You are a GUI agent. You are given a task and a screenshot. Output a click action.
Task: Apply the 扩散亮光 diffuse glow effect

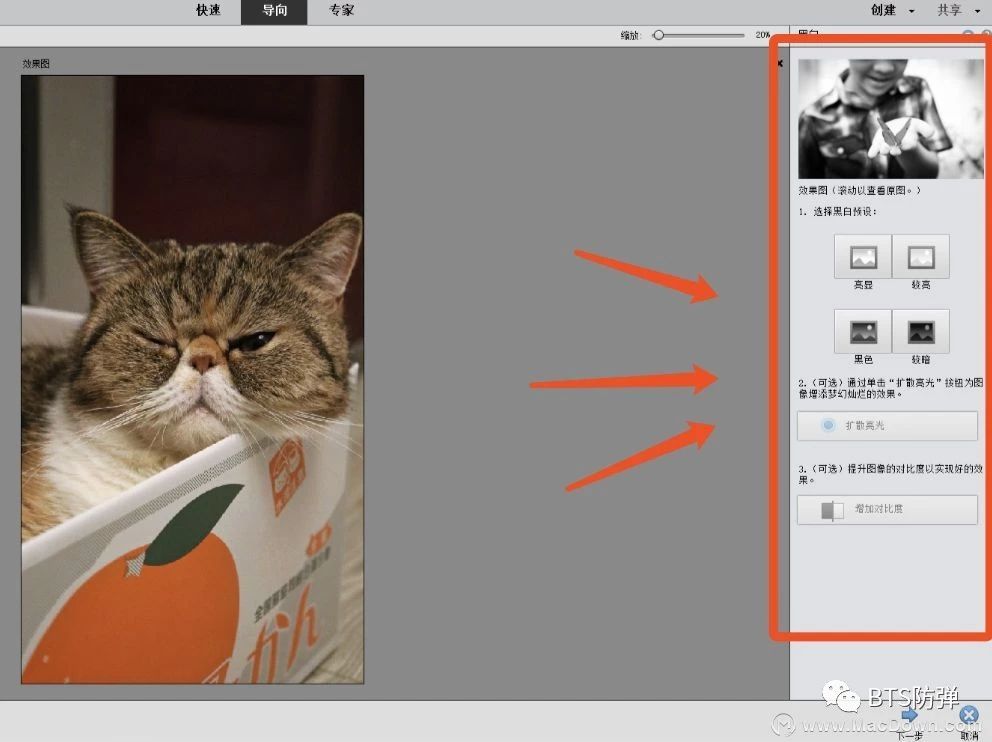coord(887,426)
